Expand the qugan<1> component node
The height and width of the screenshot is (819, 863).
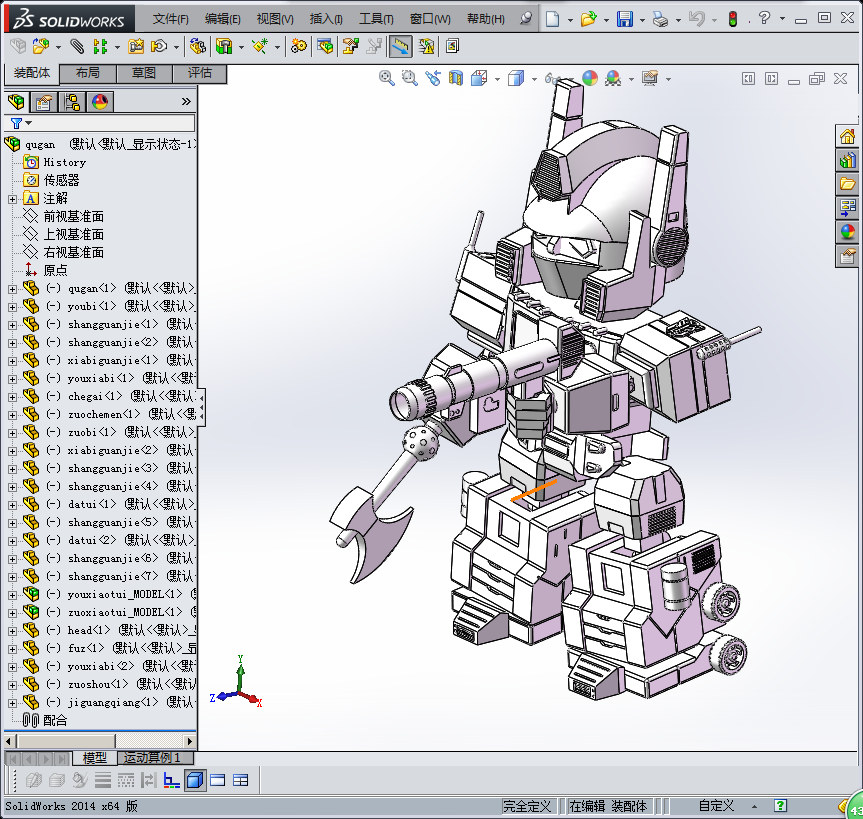12,288
